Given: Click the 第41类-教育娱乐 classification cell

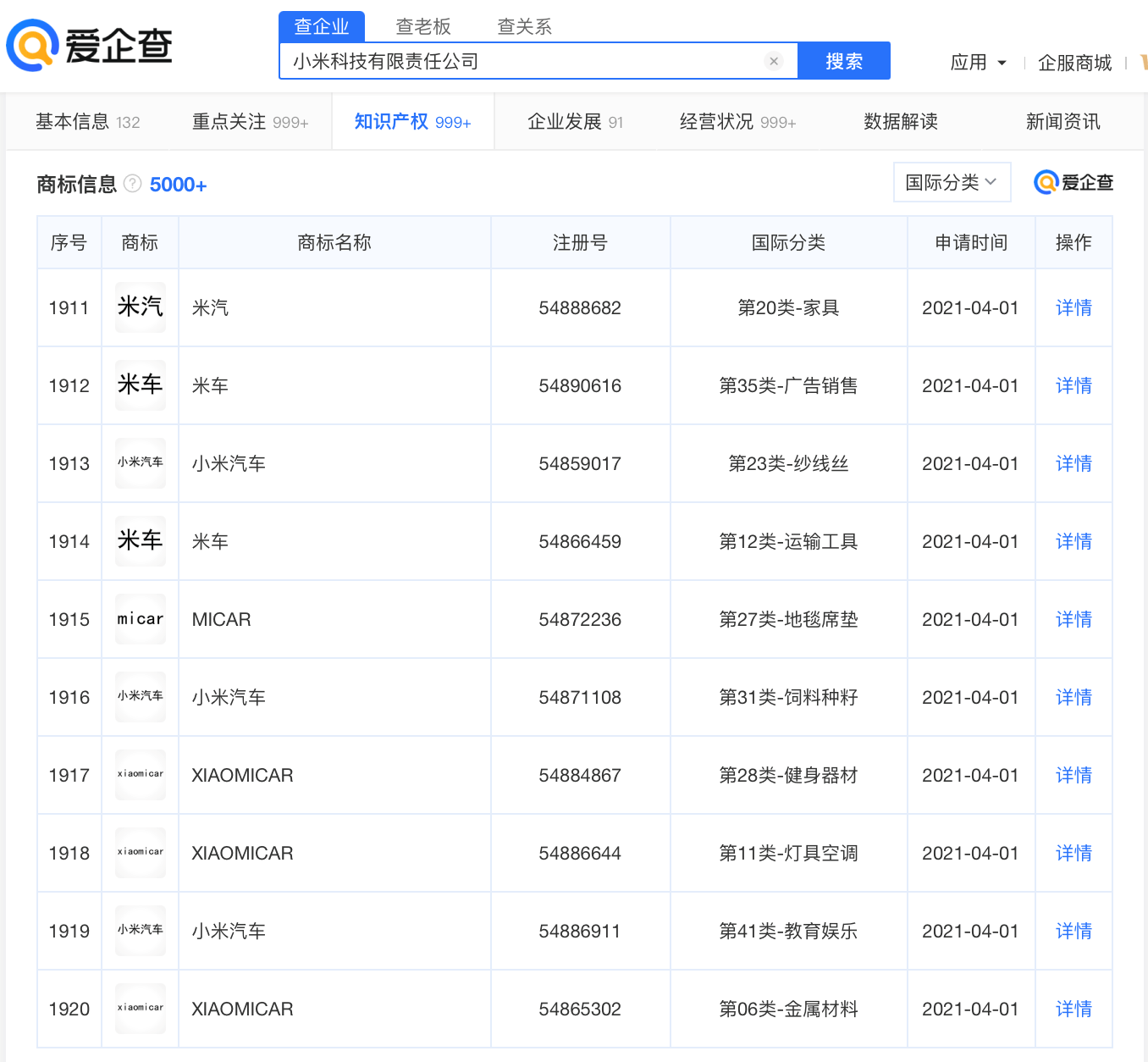Looking at the screenshot, I should click(788, 931).
